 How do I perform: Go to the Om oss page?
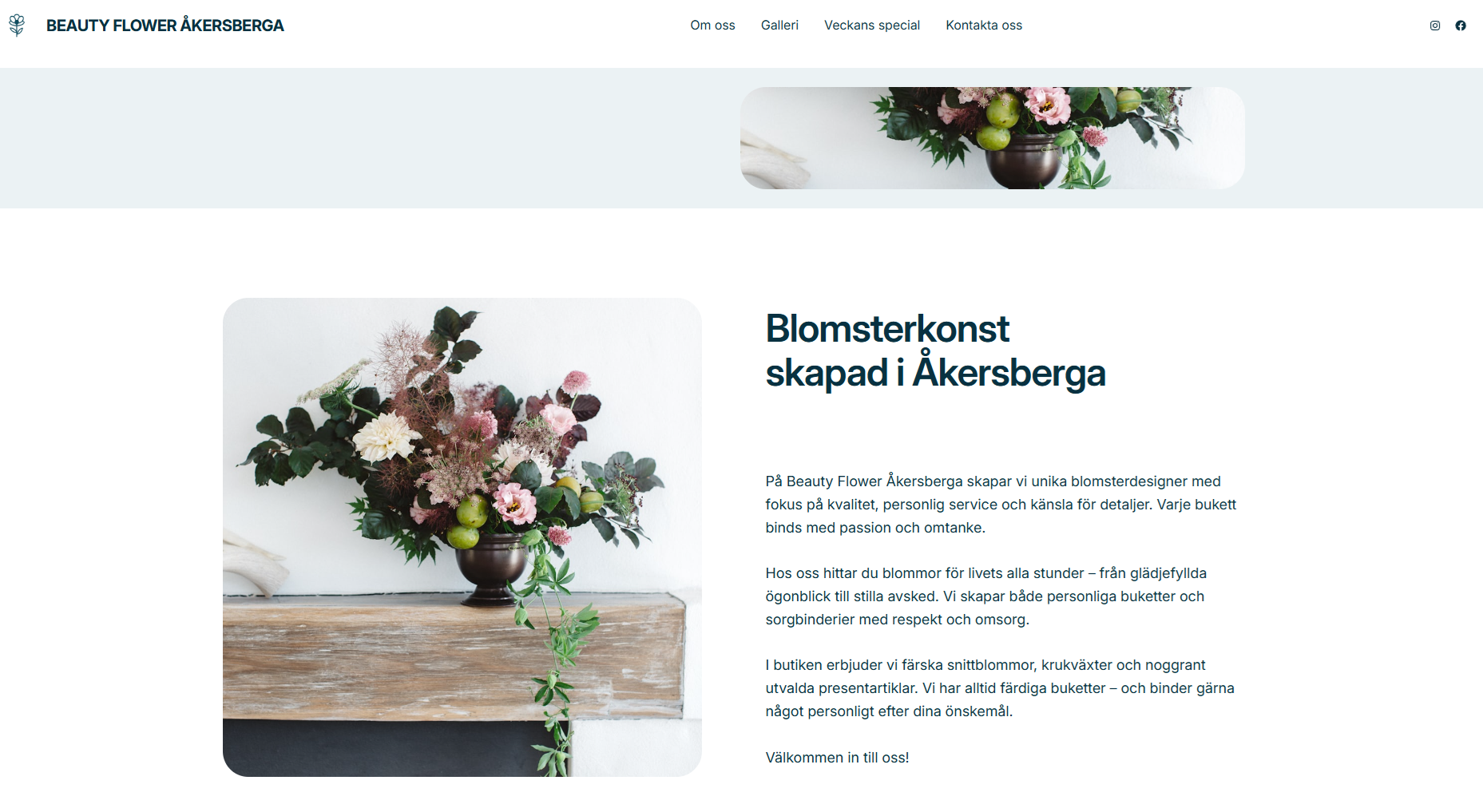[x=712, y=26]
